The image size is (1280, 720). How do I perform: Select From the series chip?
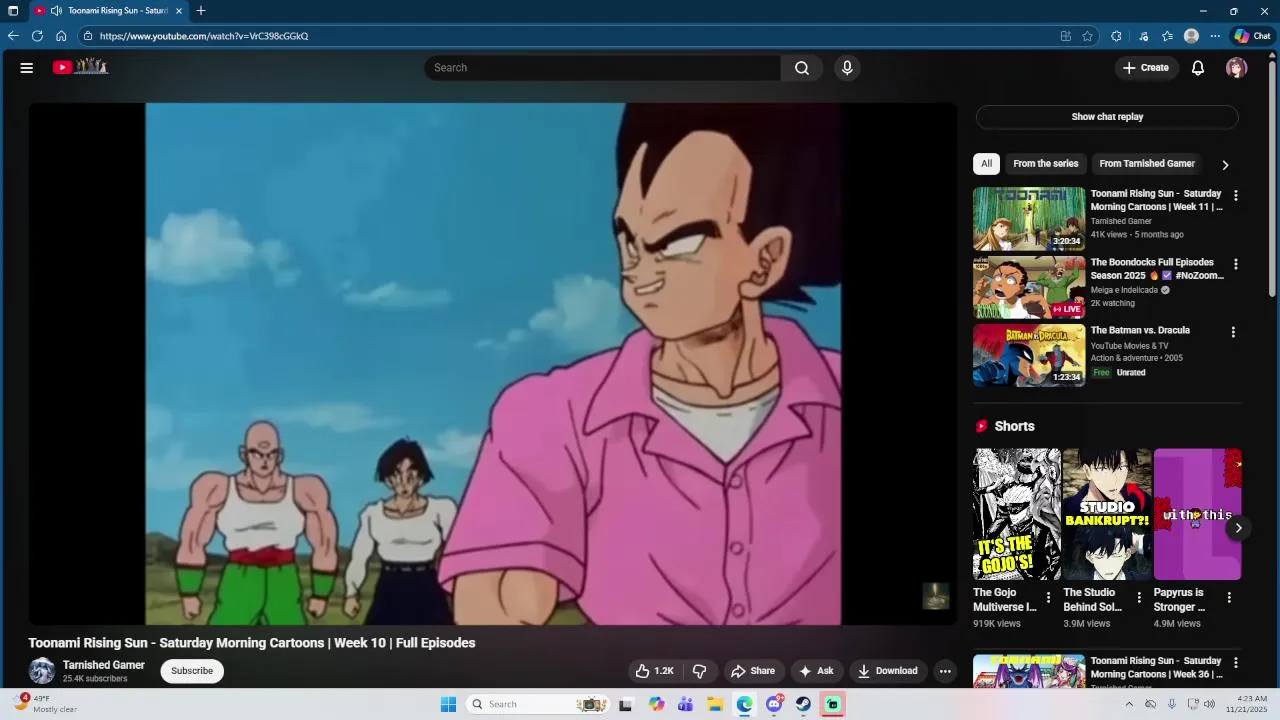[x=1046, y=164]
